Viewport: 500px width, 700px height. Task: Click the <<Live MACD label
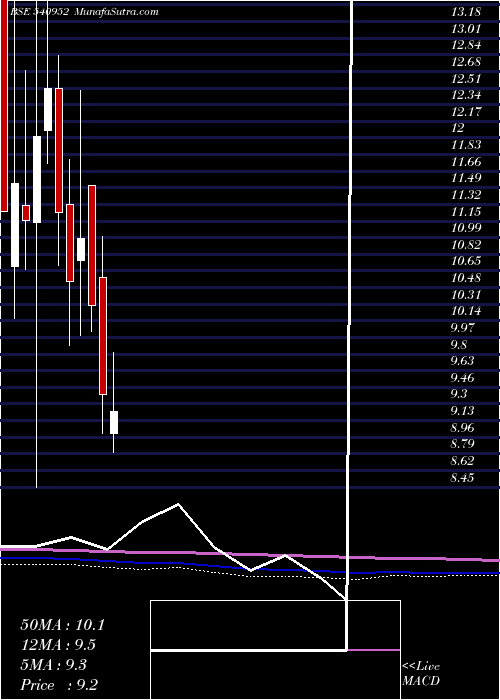(421, 674)
